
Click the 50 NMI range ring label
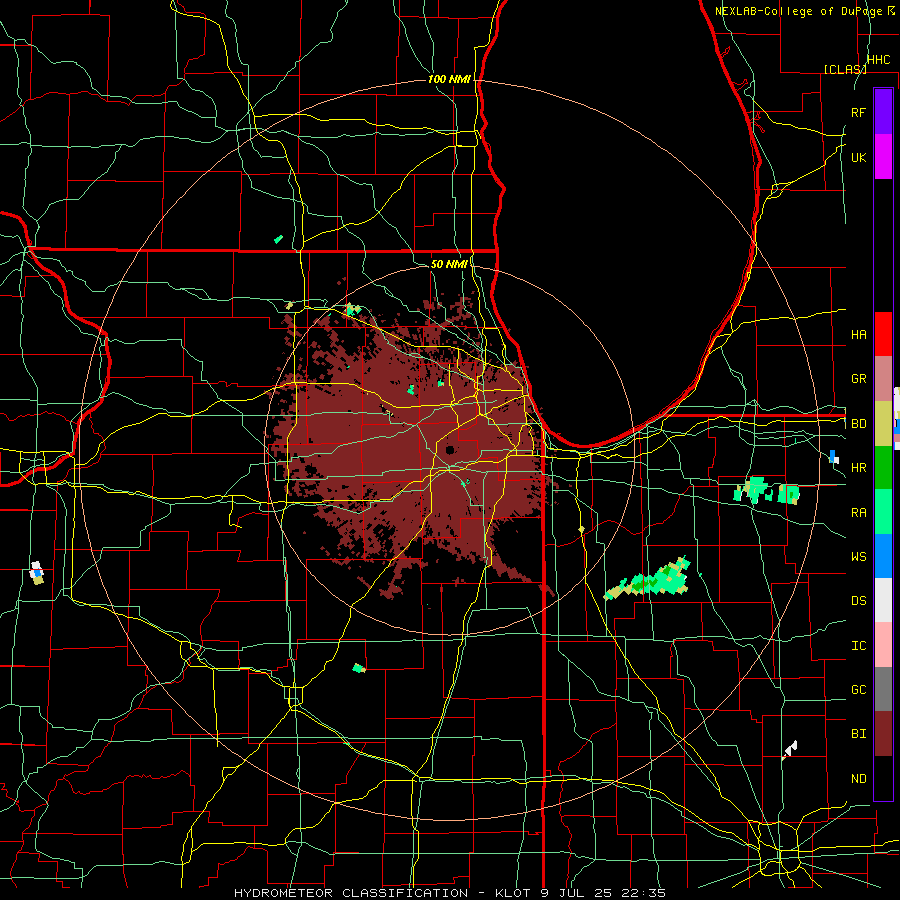(x=449, y=264)
